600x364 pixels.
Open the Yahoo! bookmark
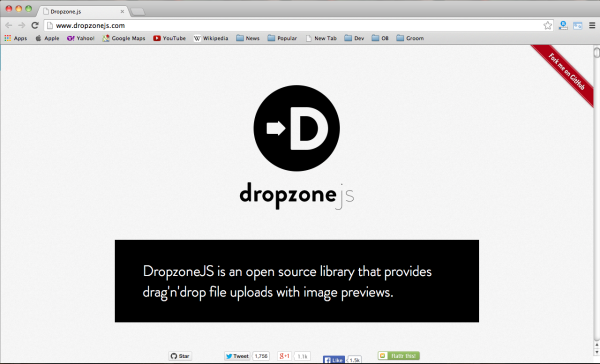tap(81, 38)
